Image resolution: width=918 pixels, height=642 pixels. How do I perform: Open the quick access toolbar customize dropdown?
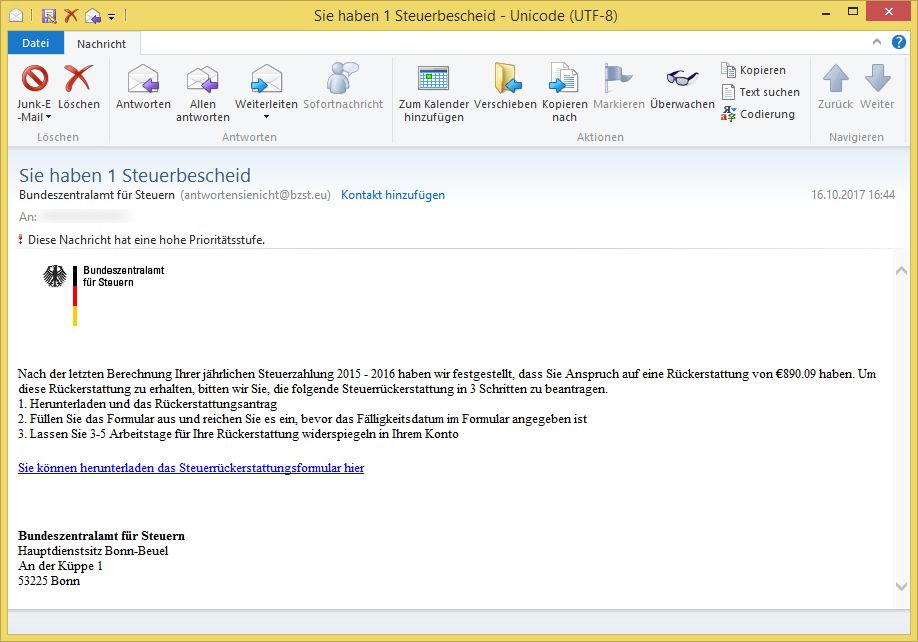click(111, 16)
